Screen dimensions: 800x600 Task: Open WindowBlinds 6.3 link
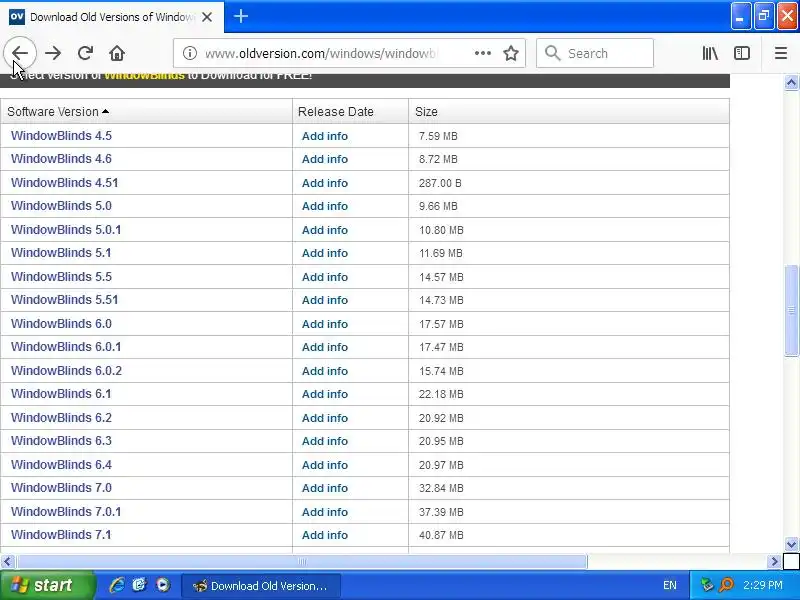tap(61, 440)
